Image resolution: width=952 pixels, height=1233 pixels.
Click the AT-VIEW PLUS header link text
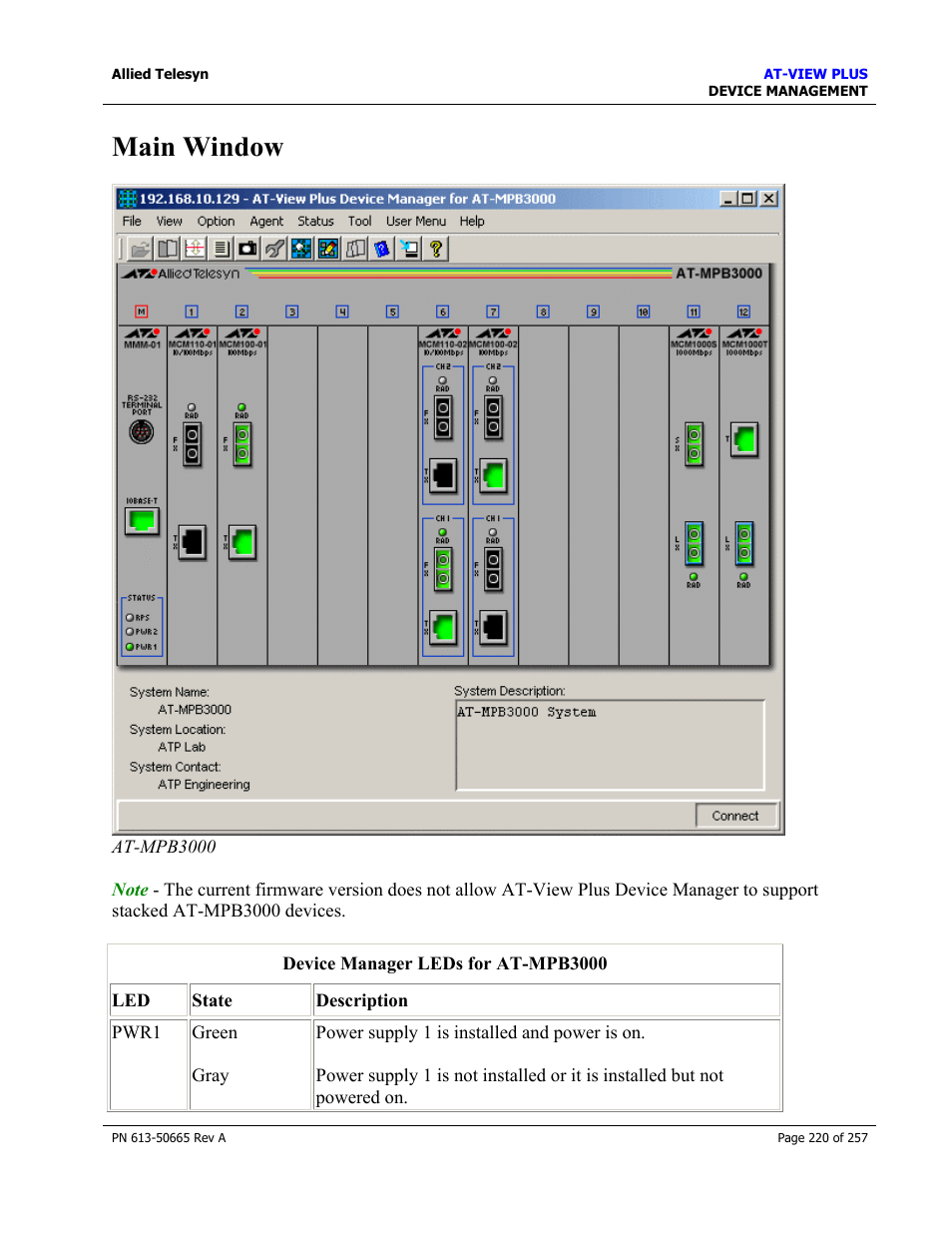click(x=815, y=74)
